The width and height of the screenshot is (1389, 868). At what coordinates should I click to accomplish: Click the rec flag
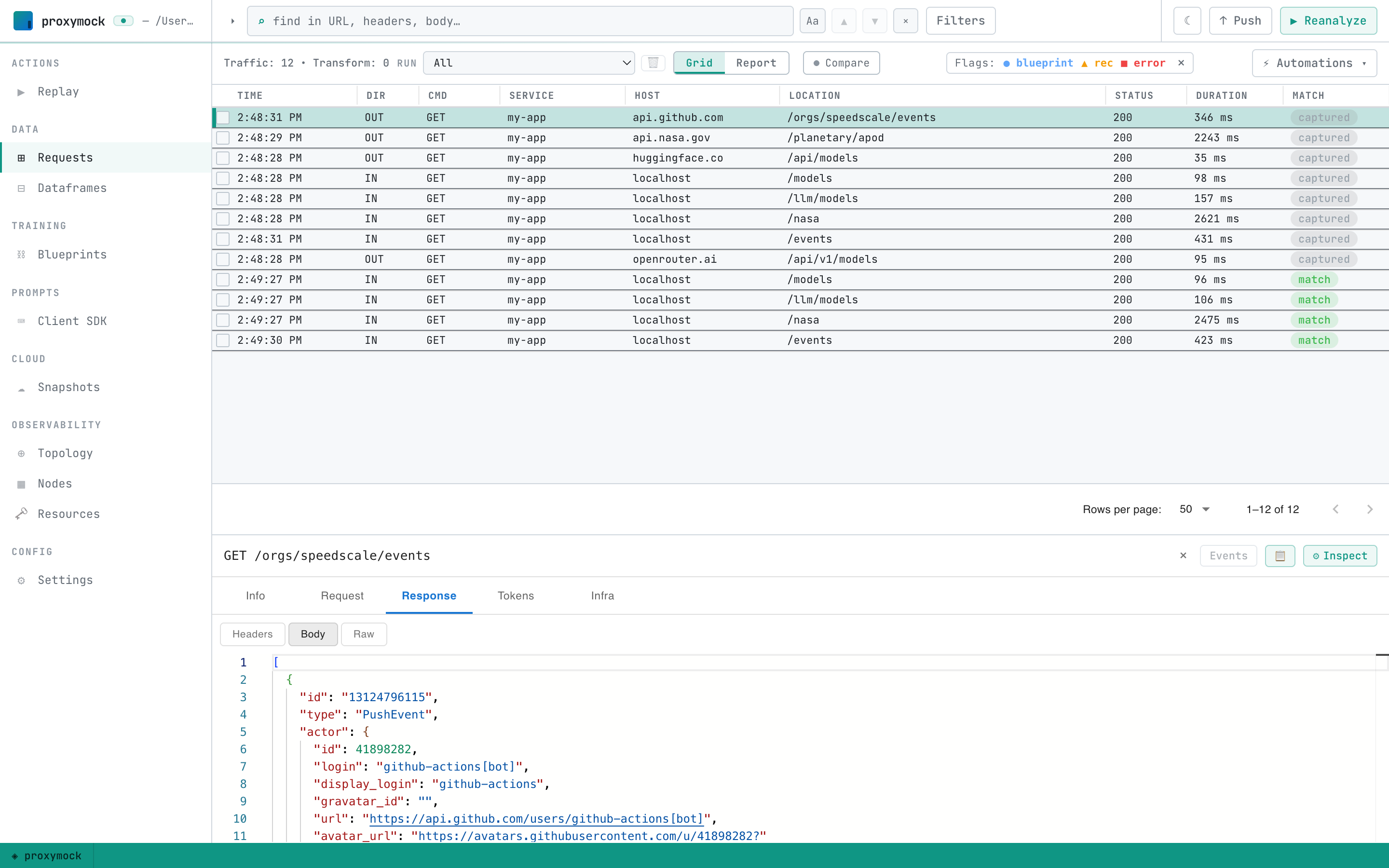coord(1097,63)
